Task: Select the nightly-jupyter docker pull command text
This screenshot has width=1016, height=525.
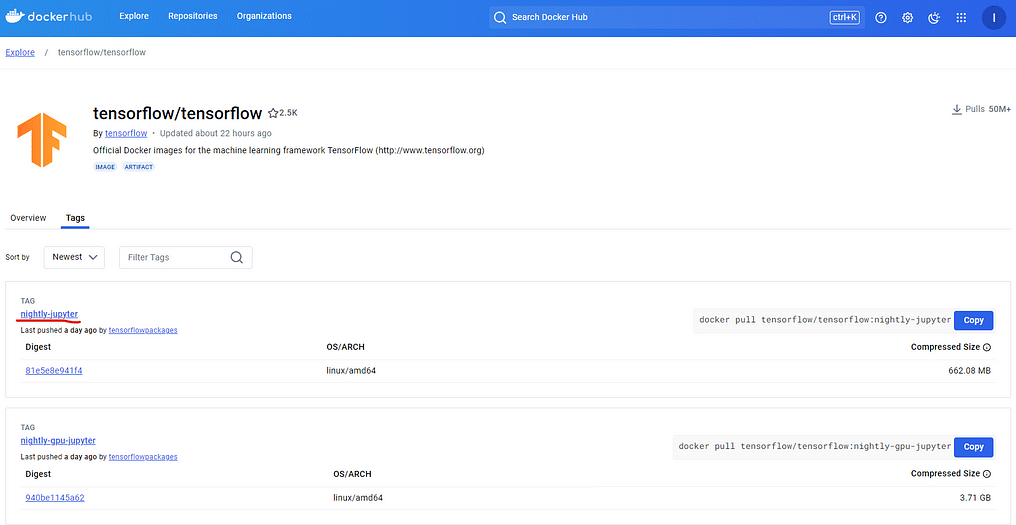Action: (x=825, y=320)
